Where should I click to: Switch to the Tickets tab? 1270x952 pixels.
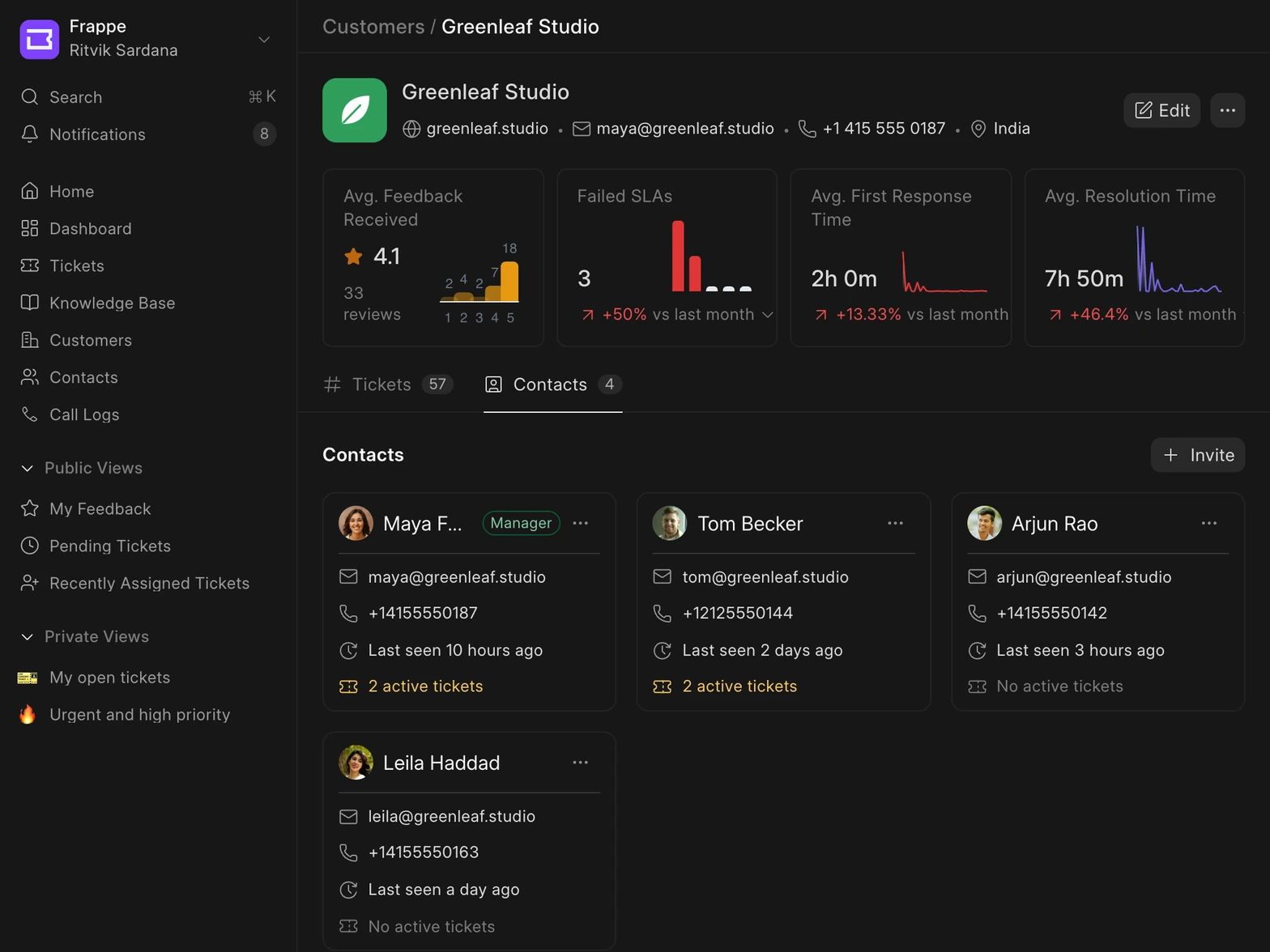(x=389, y=385)
